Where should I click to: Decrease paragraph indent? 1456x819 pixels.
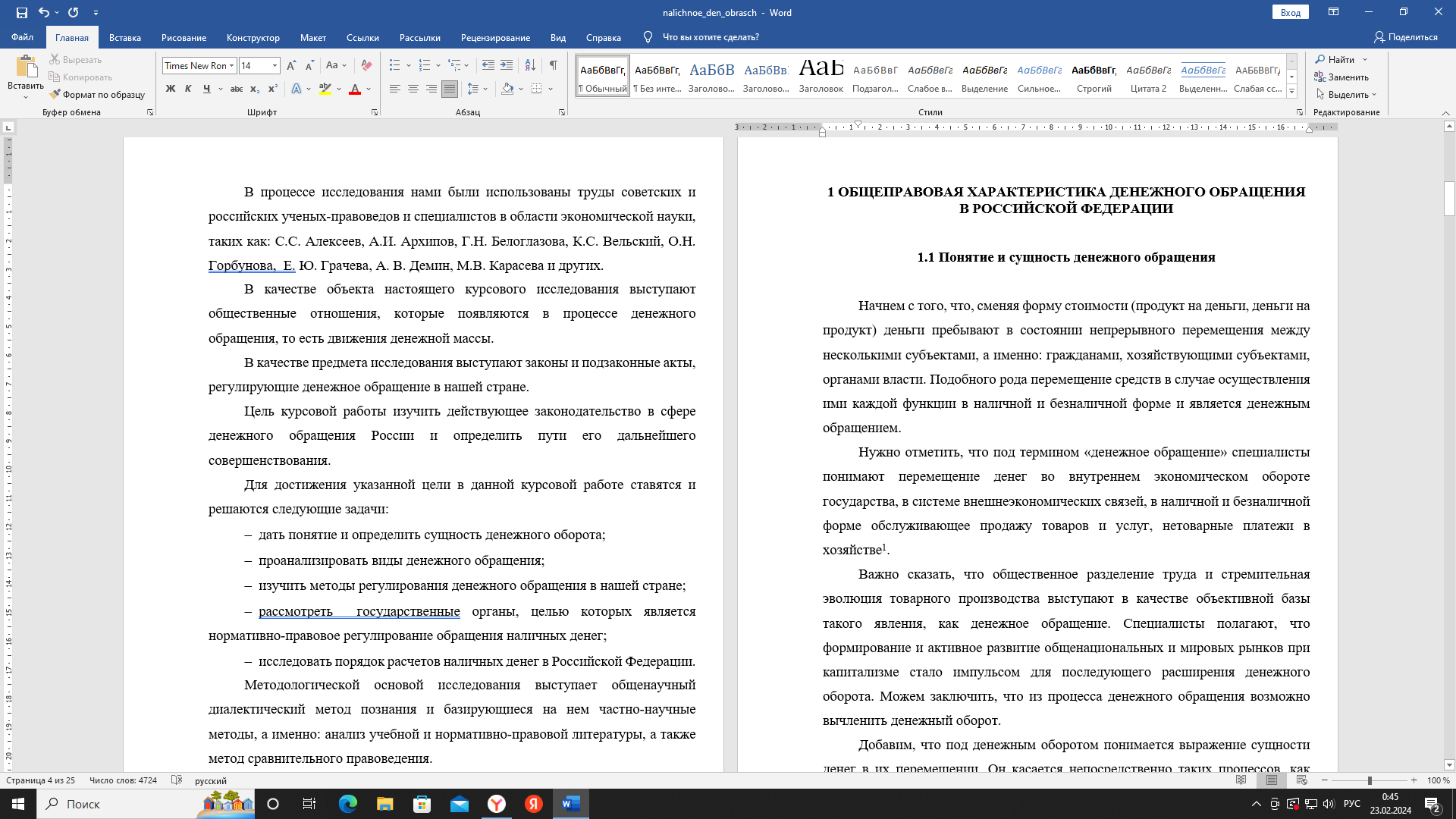point(488,65)
